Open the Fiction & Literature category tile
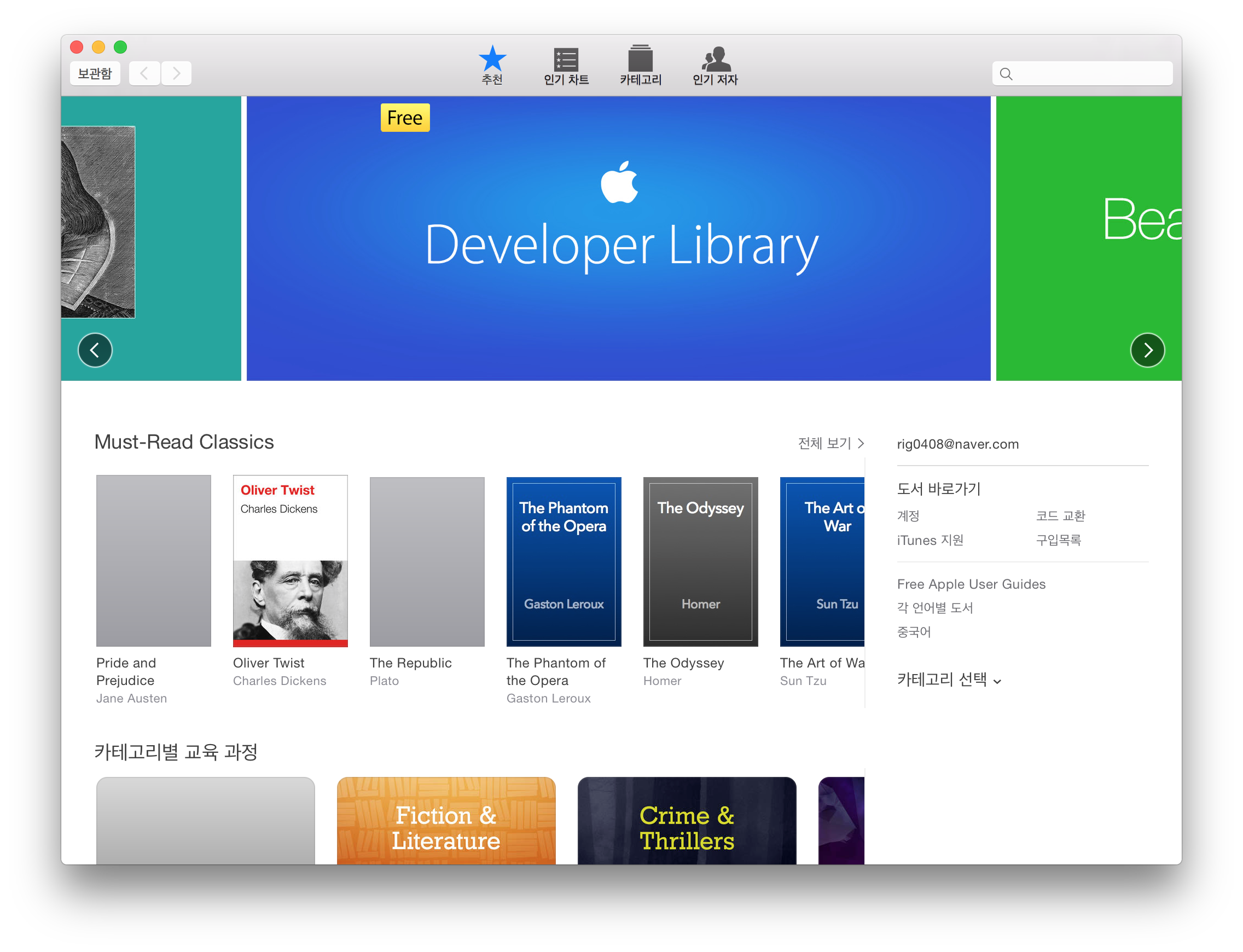 [x=446, y=822]
